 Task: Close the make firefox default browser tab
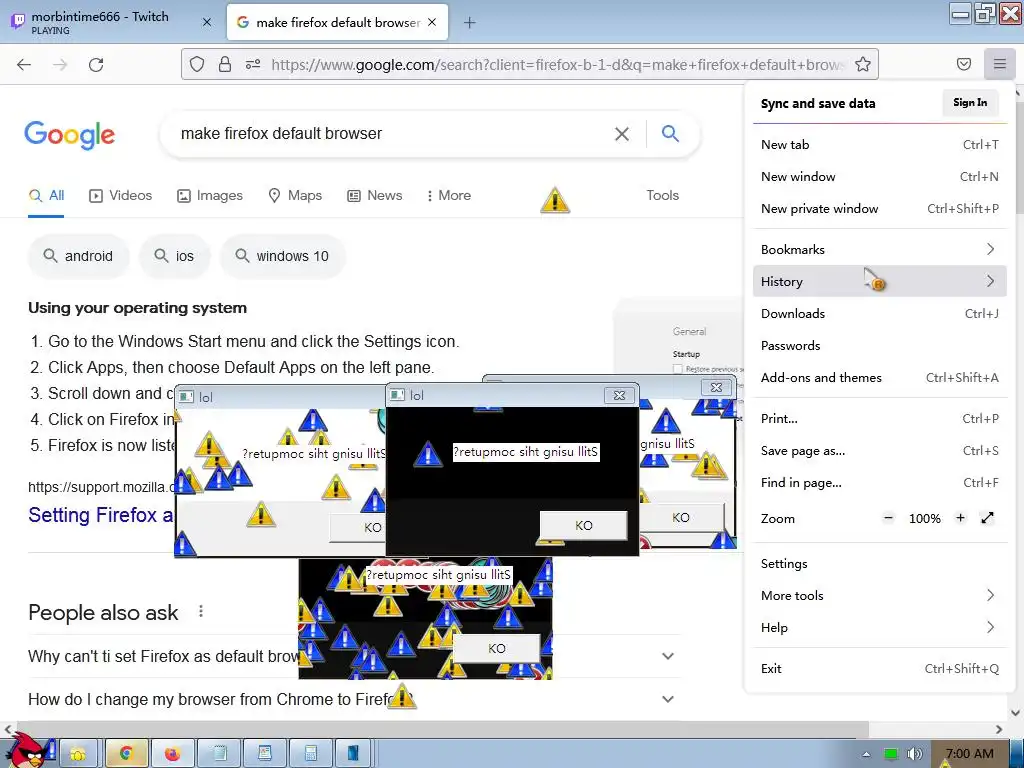click(x=432, y=22)
